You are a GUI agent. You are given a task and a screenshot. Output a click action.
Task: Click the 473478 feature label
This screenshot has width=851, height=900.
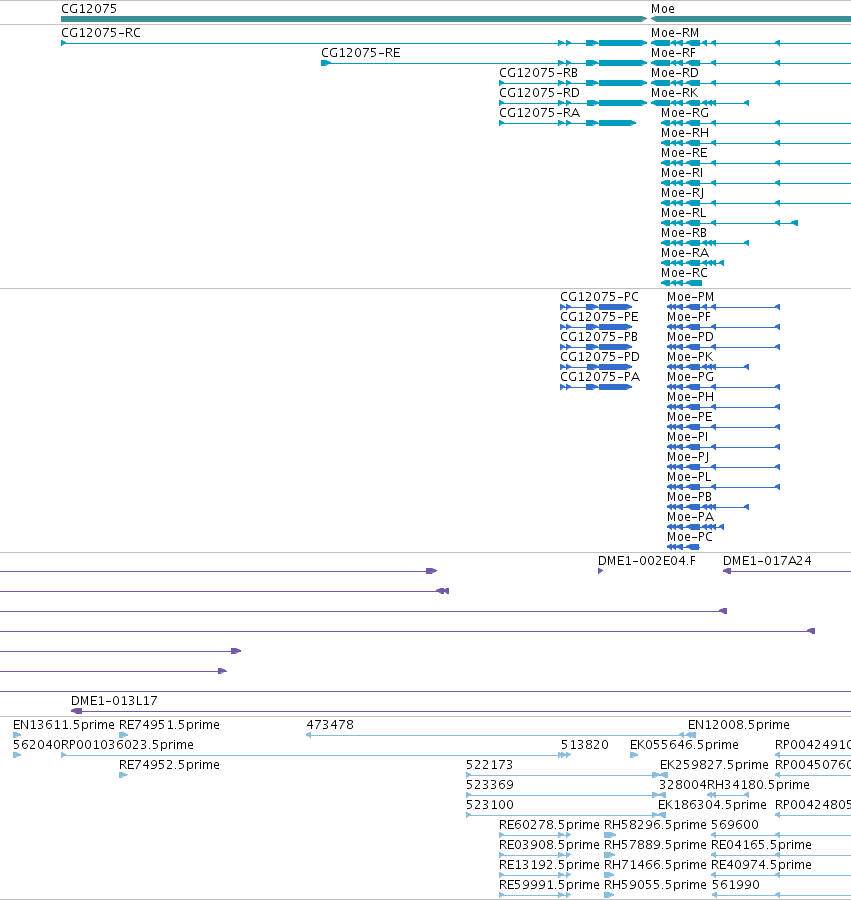(330, 725)
